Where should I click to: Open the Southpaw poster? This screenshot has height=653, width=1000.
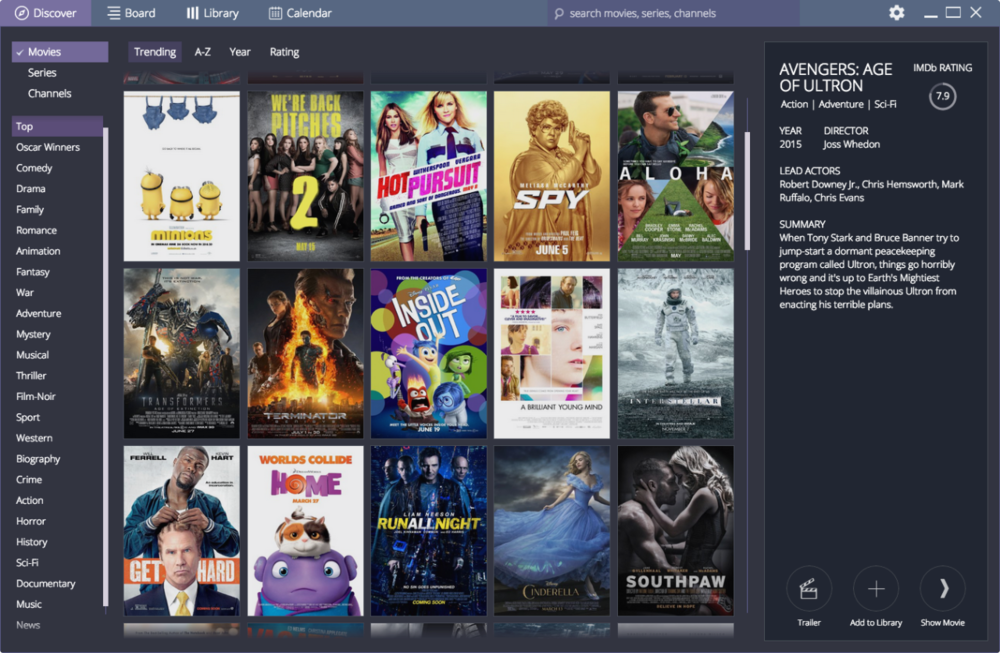[x=675, y=531]
